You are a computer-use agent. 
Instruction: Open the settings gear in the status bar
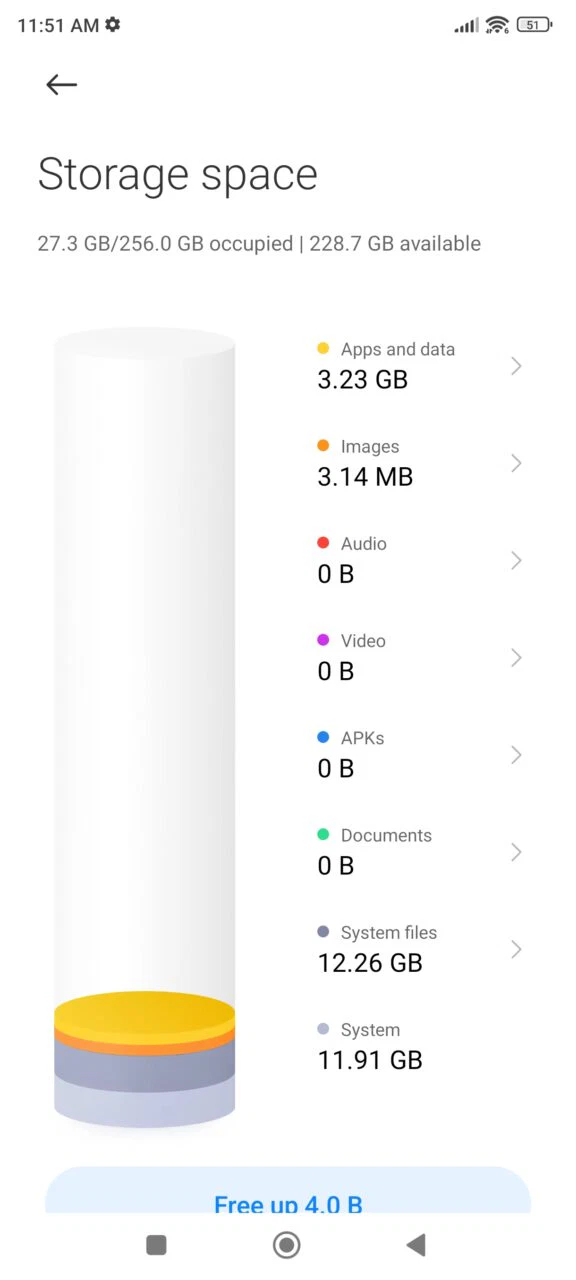tap(112, 24)
